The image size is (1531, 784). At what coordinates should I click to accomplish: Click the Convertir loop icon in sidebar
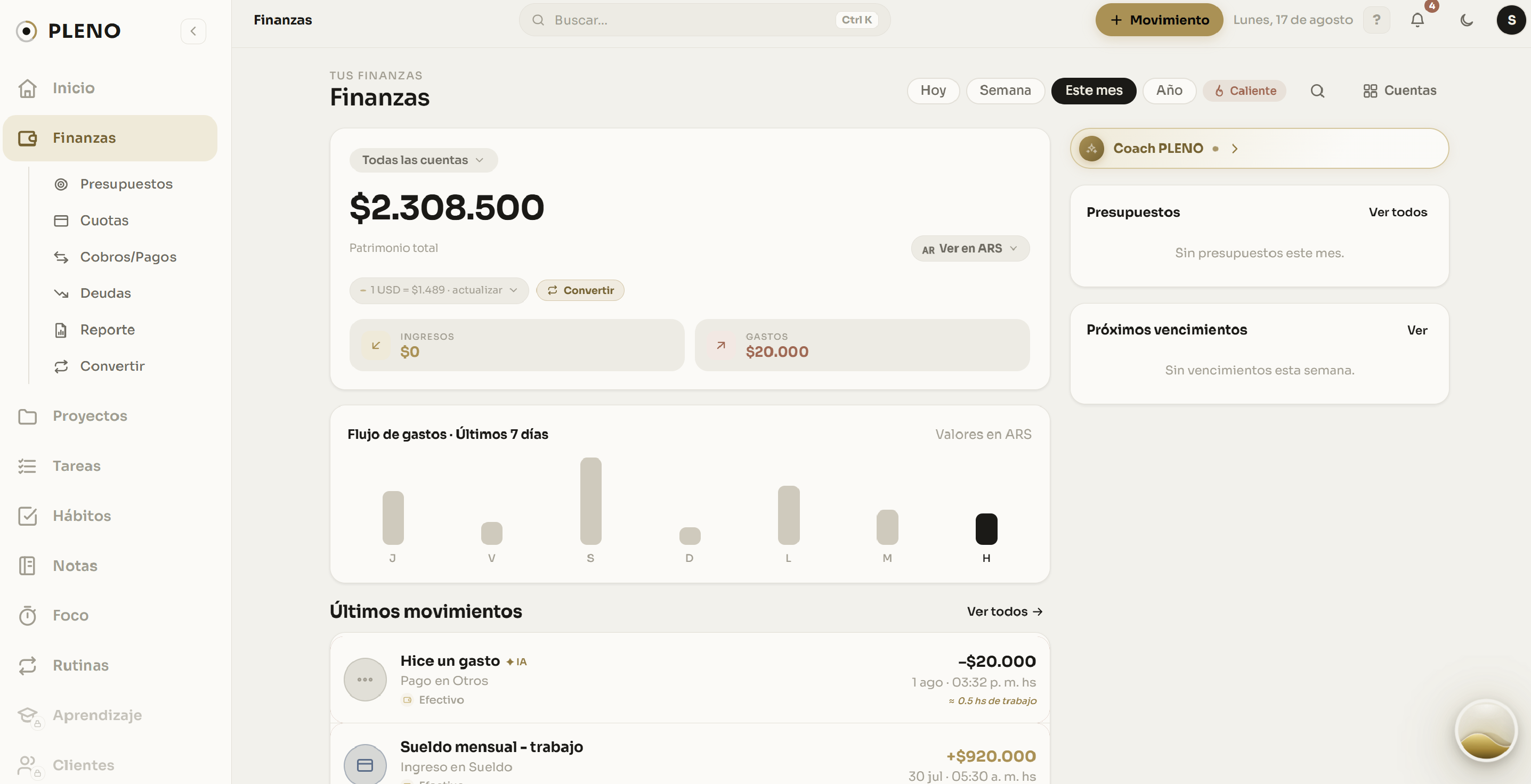61,366
